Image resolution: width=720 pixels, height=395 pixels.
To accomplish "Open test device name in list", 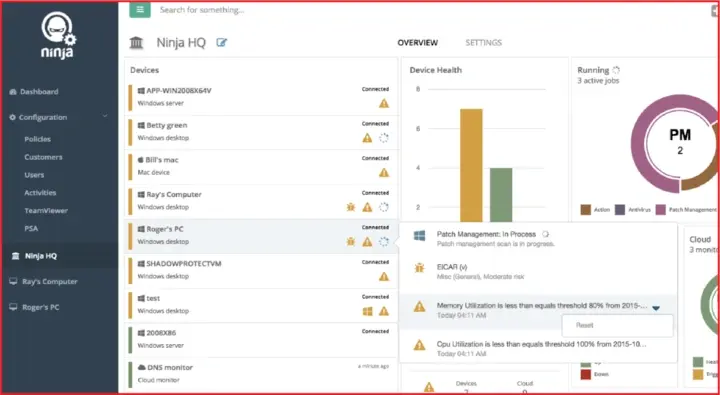I will click(x=153, y=299).
